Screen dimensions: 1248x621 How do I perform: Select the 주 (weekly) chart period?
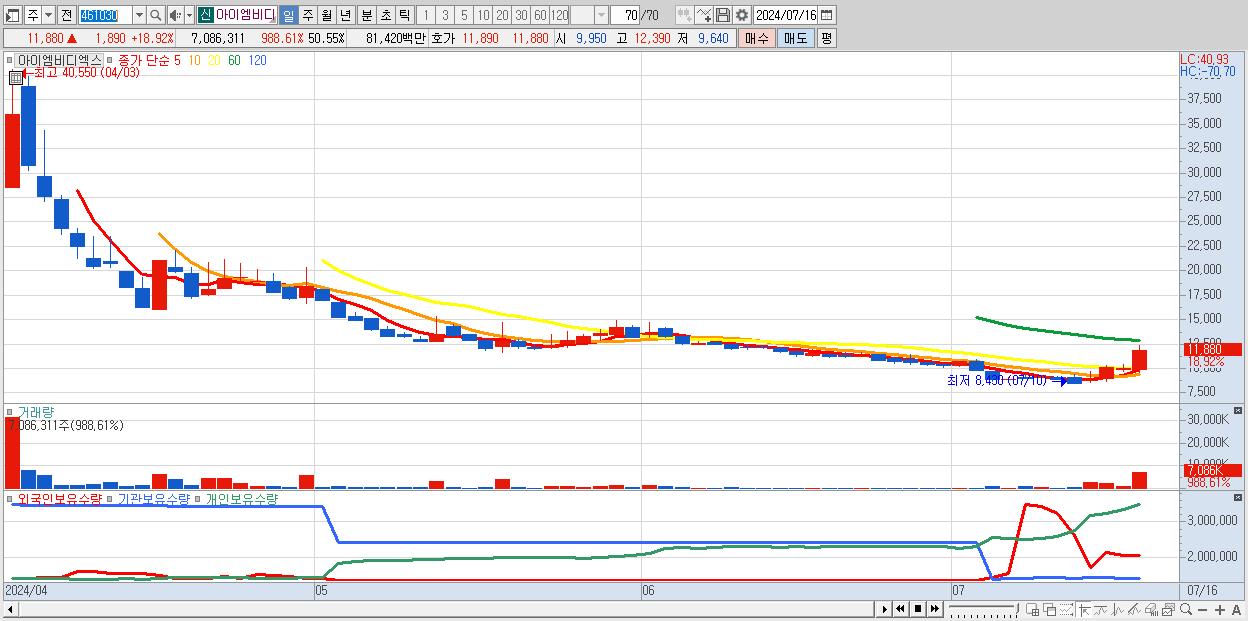tap(307, 15)
